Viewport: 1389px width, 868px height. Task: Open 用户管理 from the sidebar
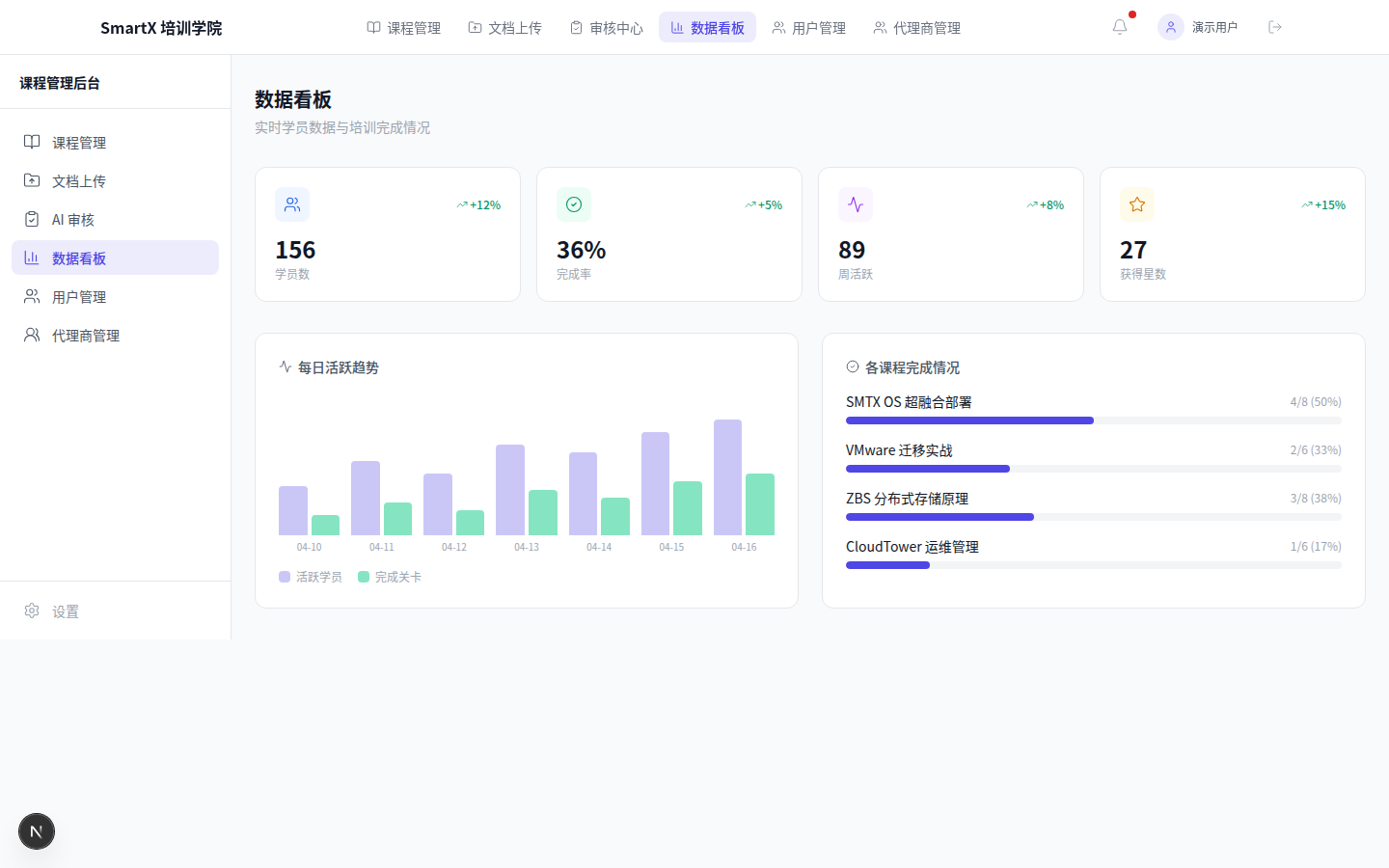[x=79, y=297]
